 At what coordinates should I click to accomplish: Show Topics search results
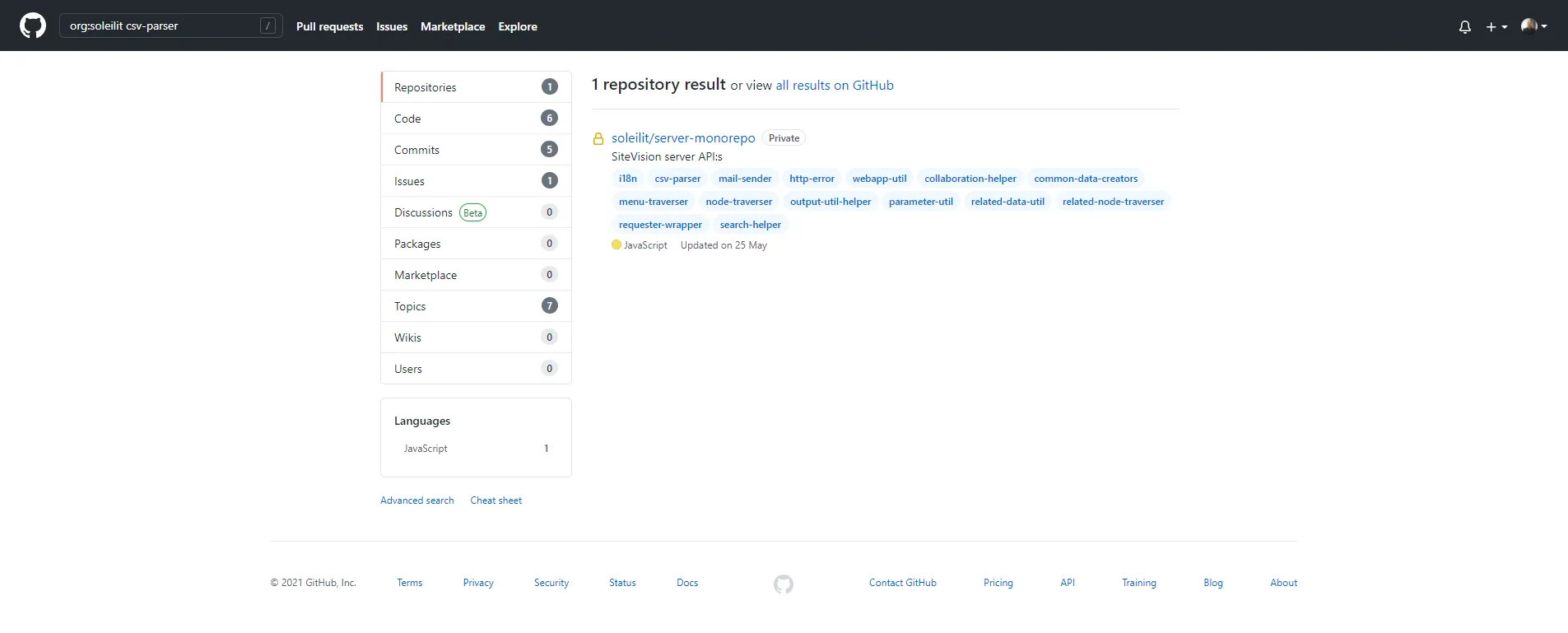pyautogui.click(x=476, y=306)
